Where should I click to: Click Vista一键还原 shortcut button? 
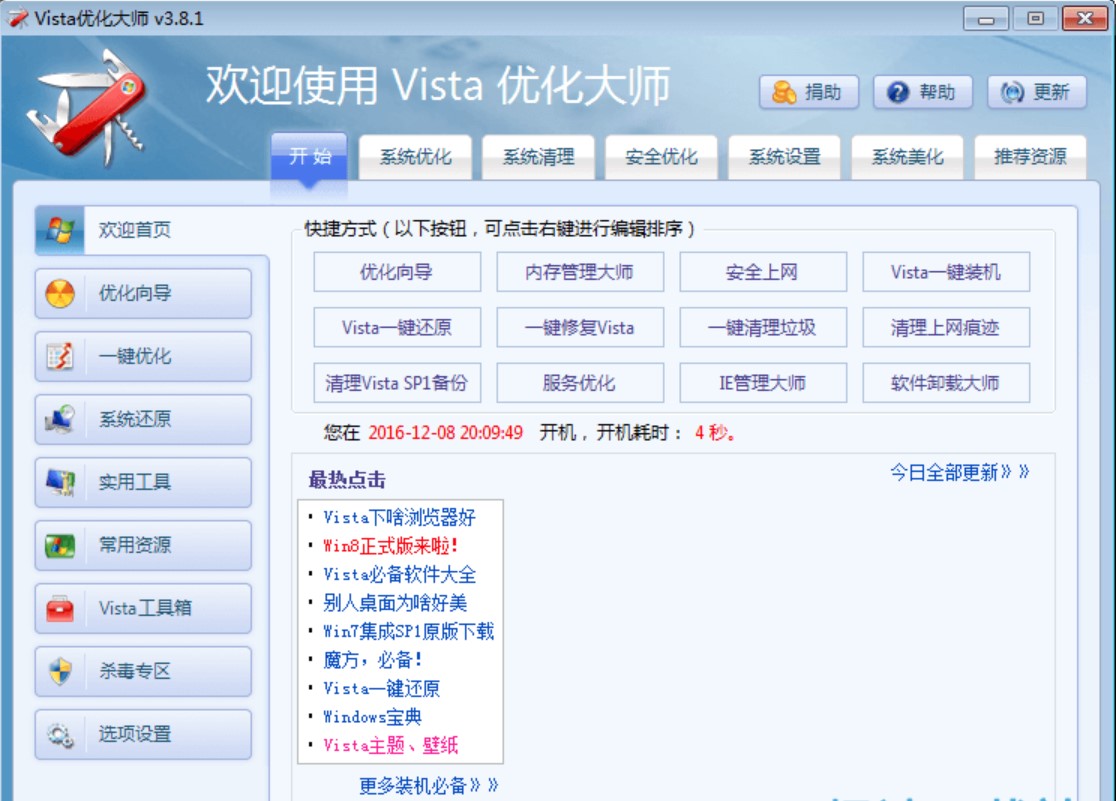coord(397,328)
